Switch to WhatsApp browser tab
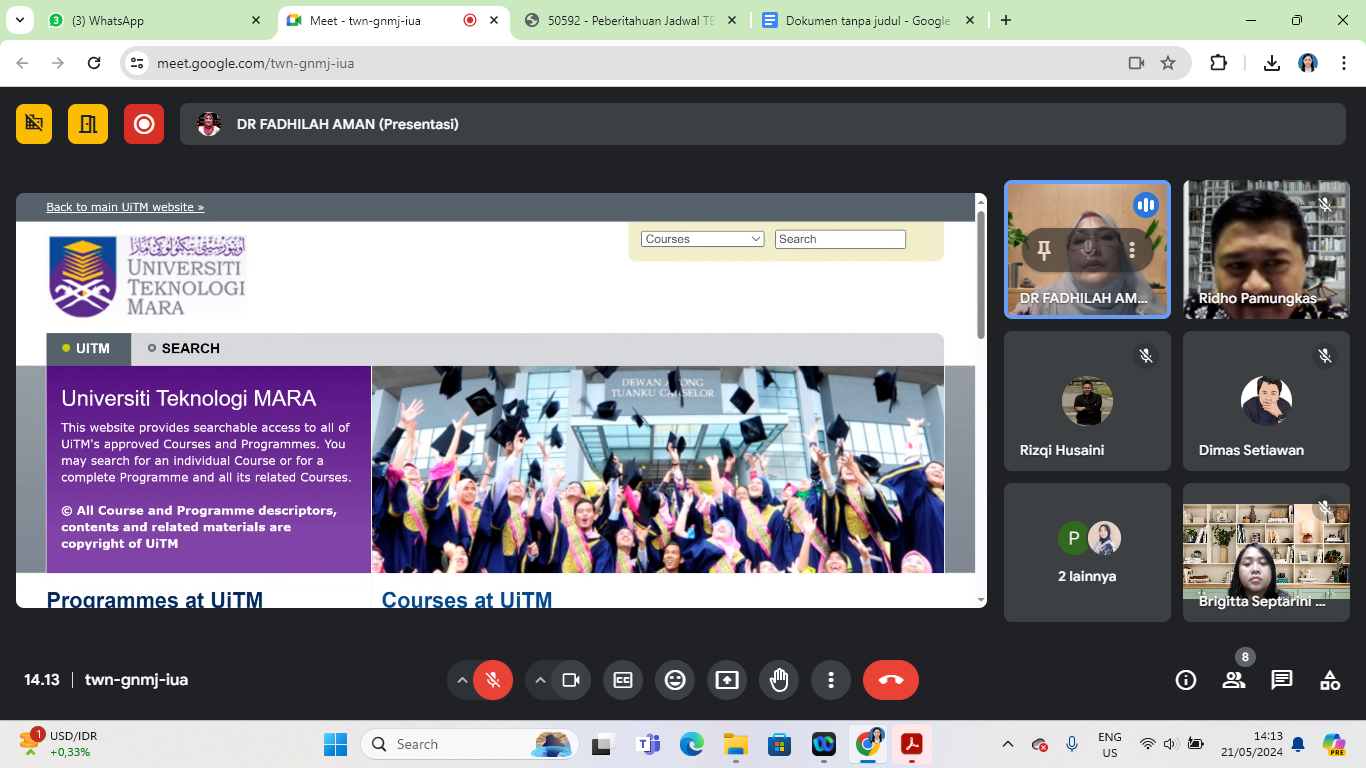This screenshot has width=1366, height=768. (155, 20)
